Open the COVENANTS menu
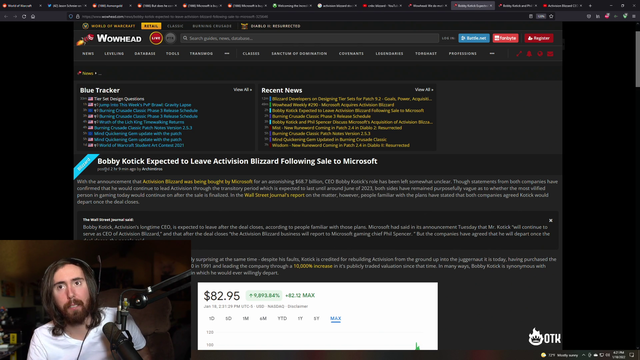Screen dimensions: 640x360 point(351,53)
